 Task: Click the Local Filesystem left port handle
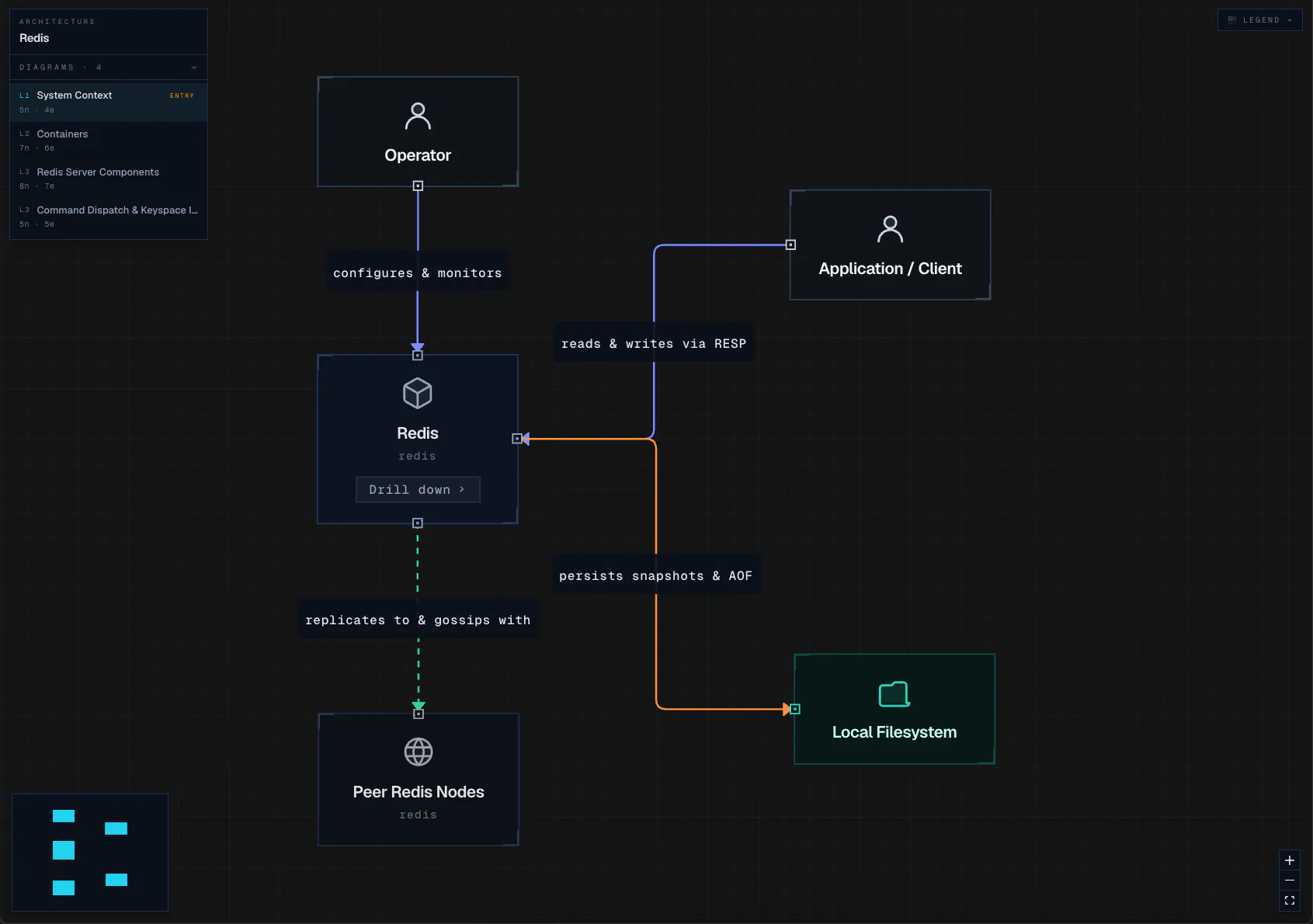pyautogui.click(x=795, y=709)
